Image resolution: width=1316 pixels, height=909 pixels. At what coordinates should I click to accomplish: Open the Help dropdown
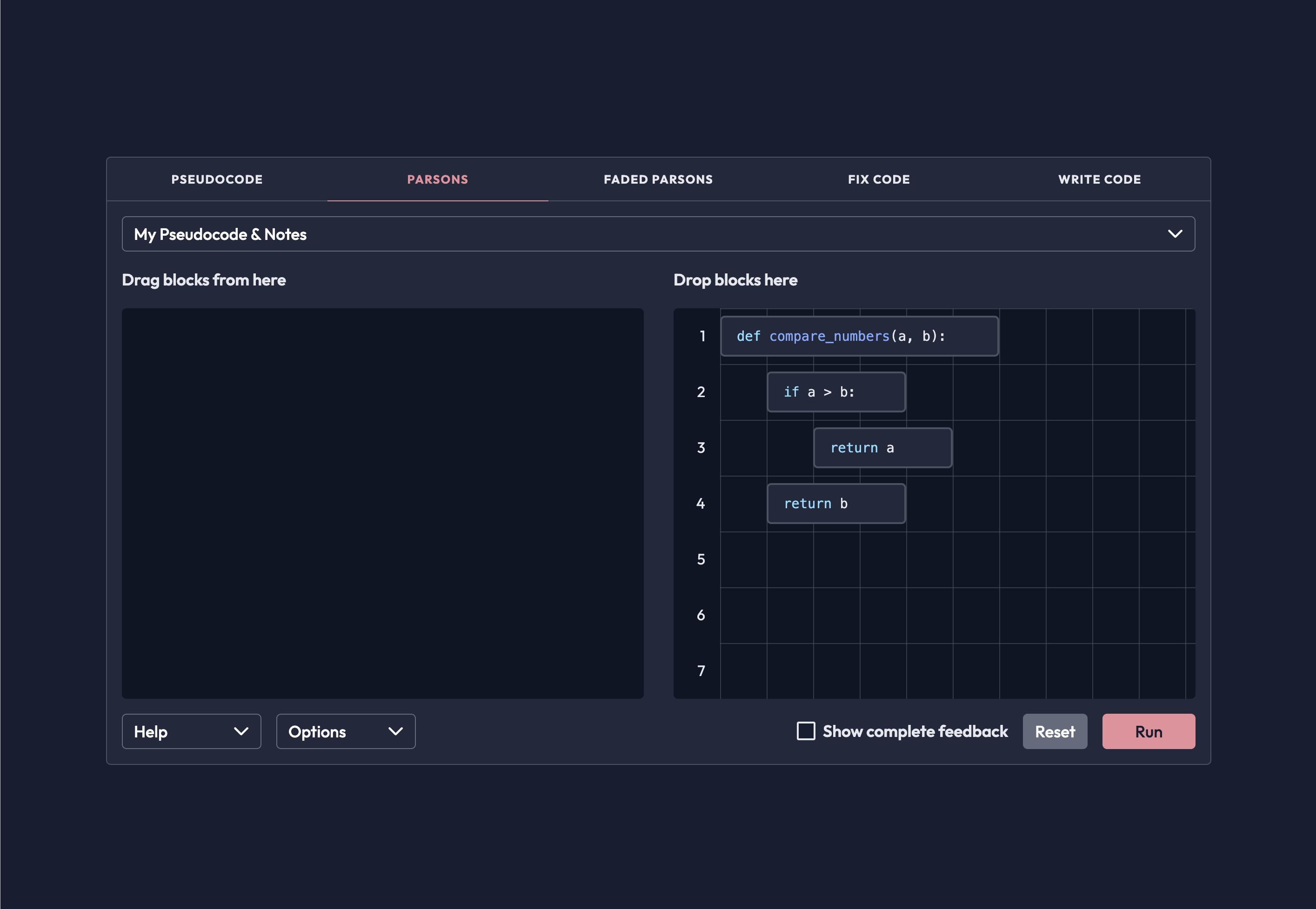191,731
